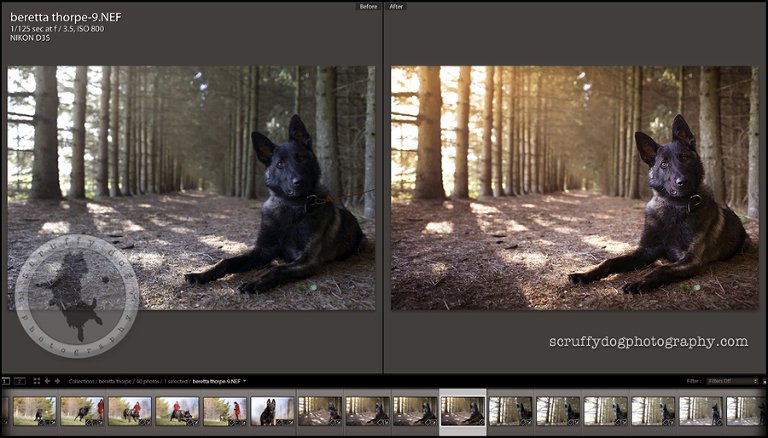Select the last thumbnail at filmstrip's right end
This screenshot has width=768, height=438.
pyautogui.click(x=746, y=410)
